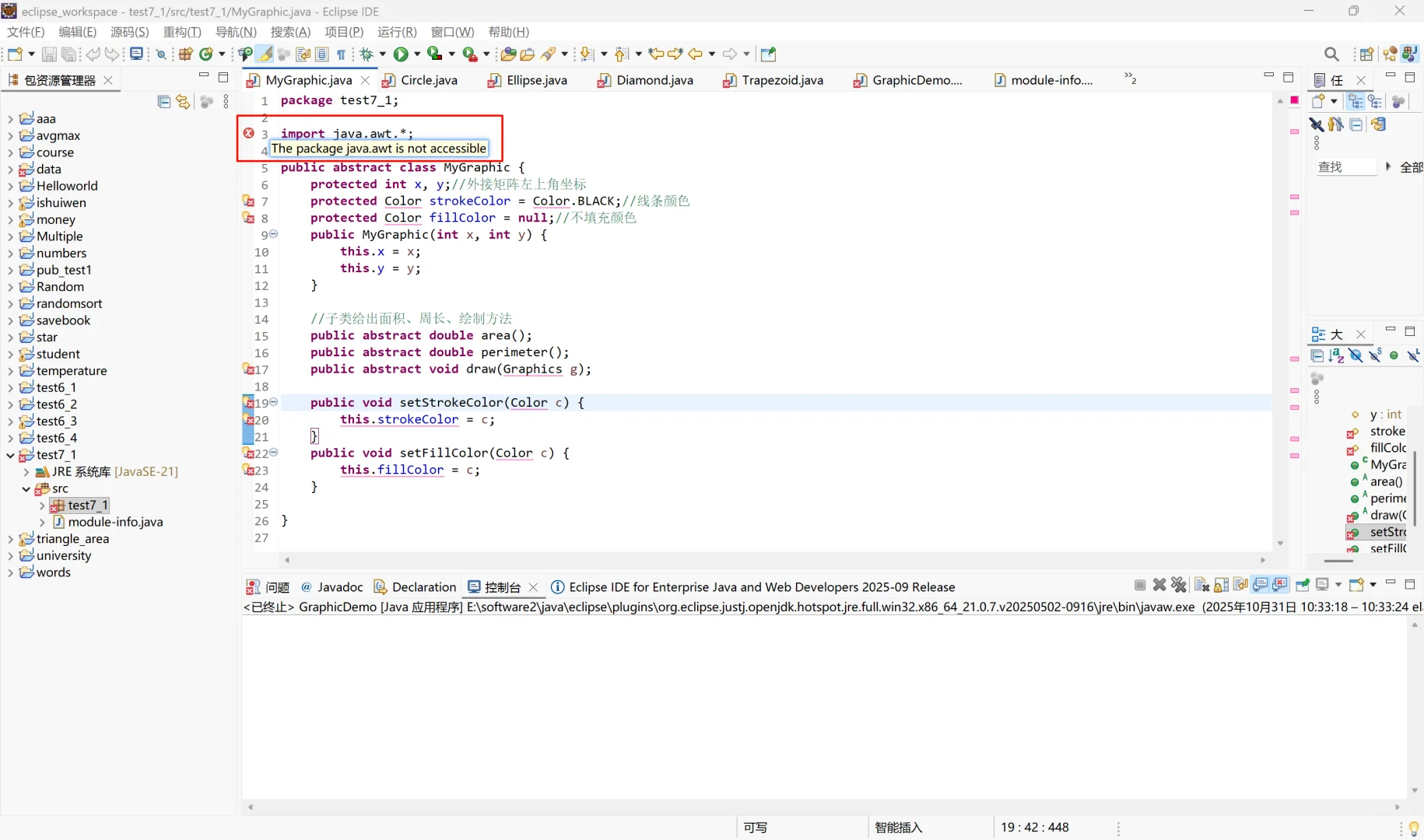This screenshot has width=1424, height=840.
Task: Open the Run button dropdown arrow
Action: (416, 54)
